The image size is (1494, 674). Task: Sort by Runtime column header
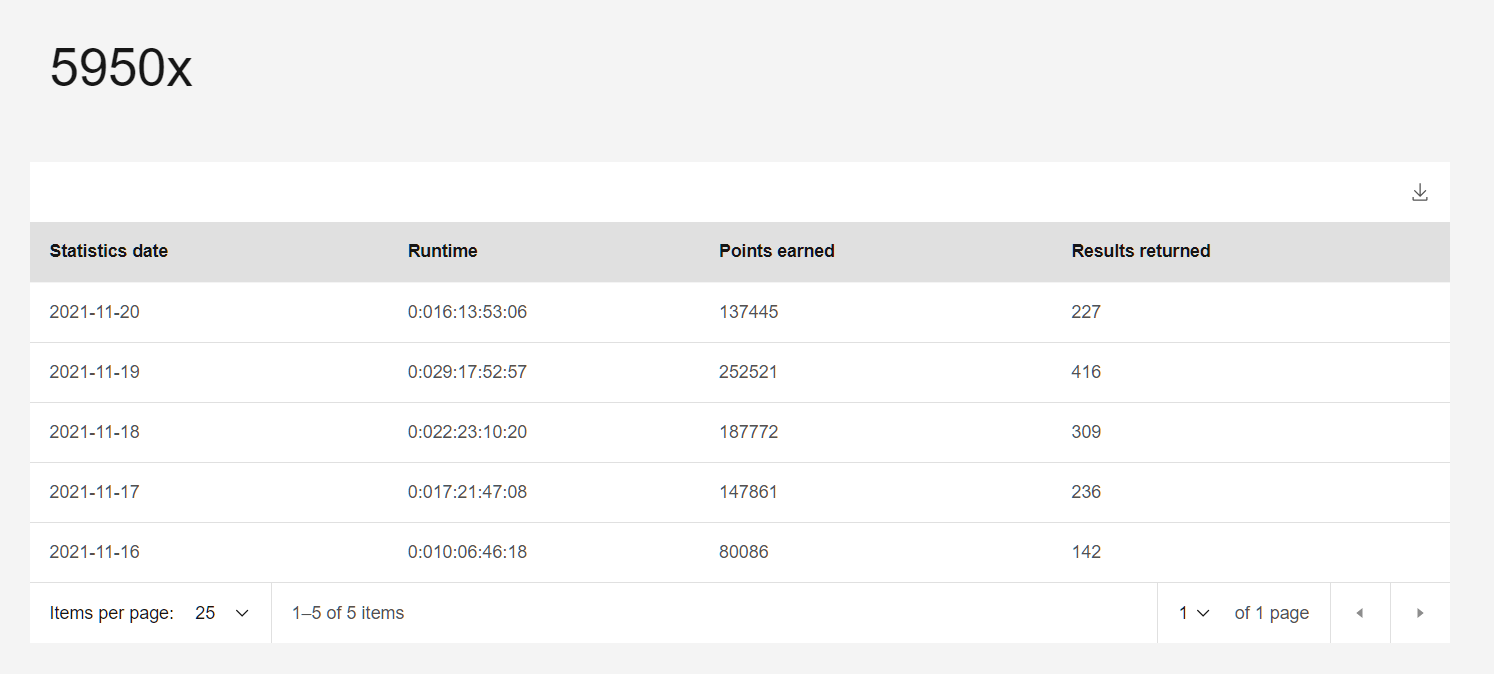[x=442, y=251]
